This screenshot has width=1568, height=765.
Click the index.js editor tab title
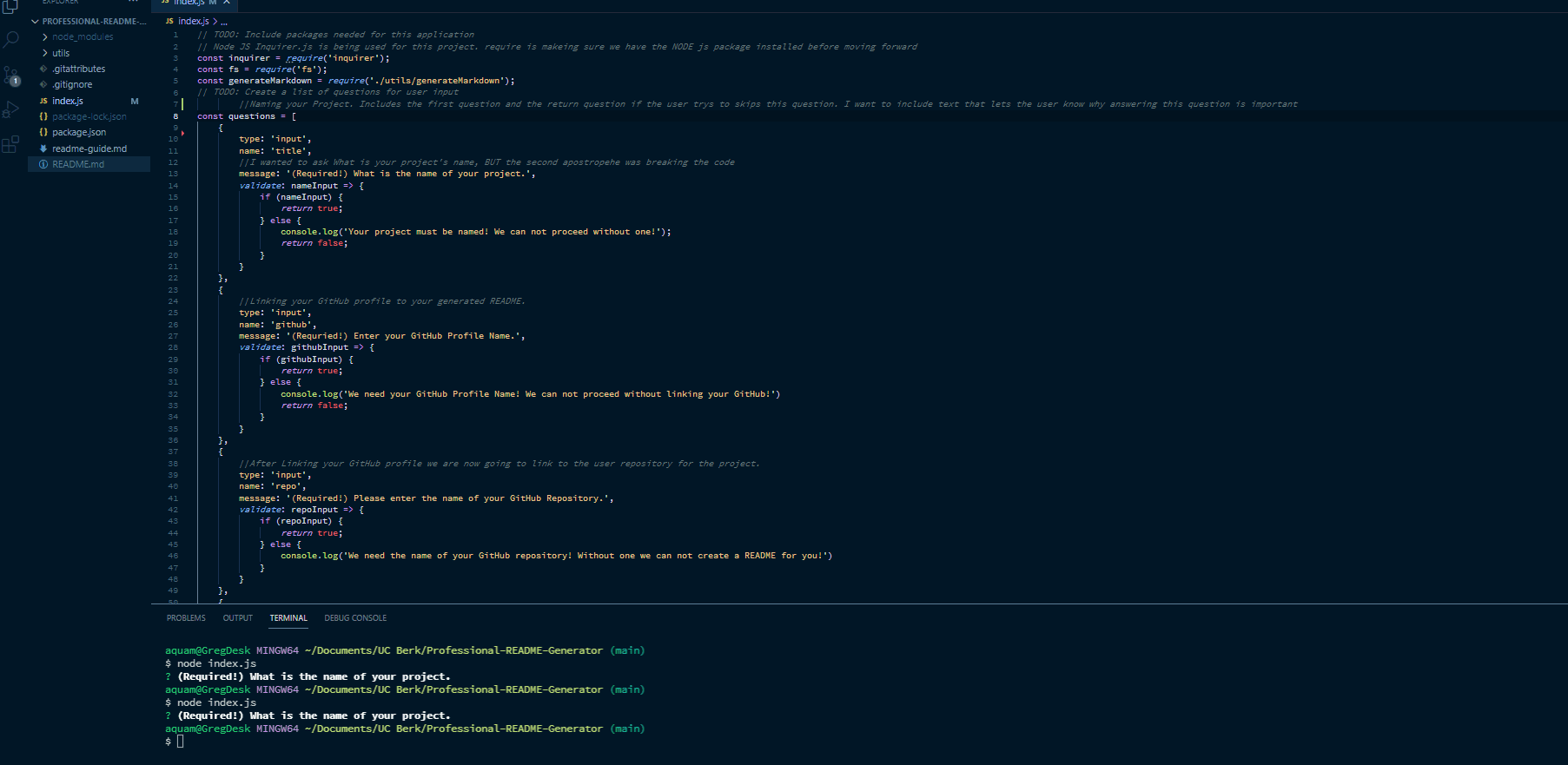point(189,3)
